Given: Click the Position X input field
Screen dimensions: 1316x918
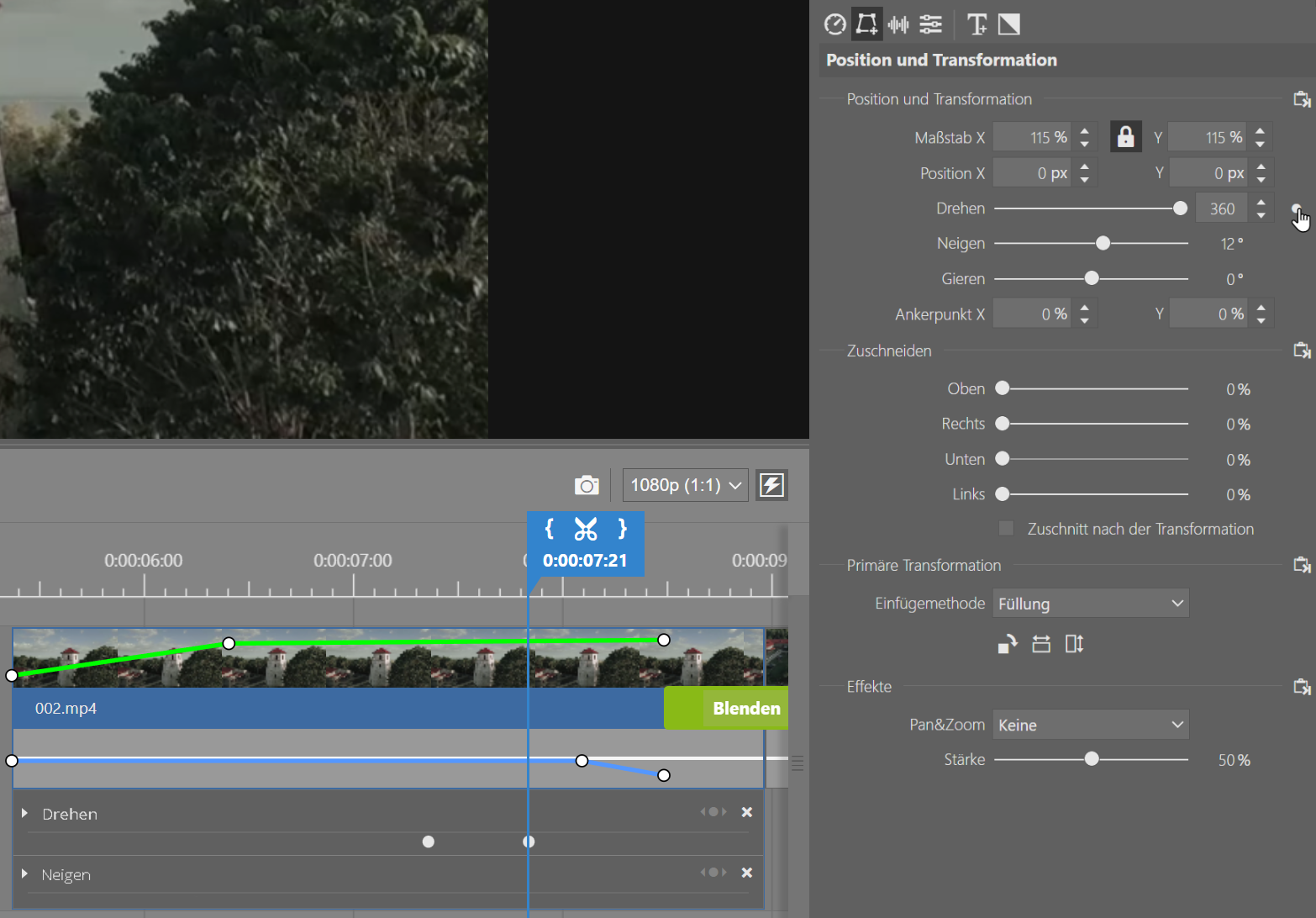Looking at the screenshot, I should pyautogui.click(x=1032, y=172).
